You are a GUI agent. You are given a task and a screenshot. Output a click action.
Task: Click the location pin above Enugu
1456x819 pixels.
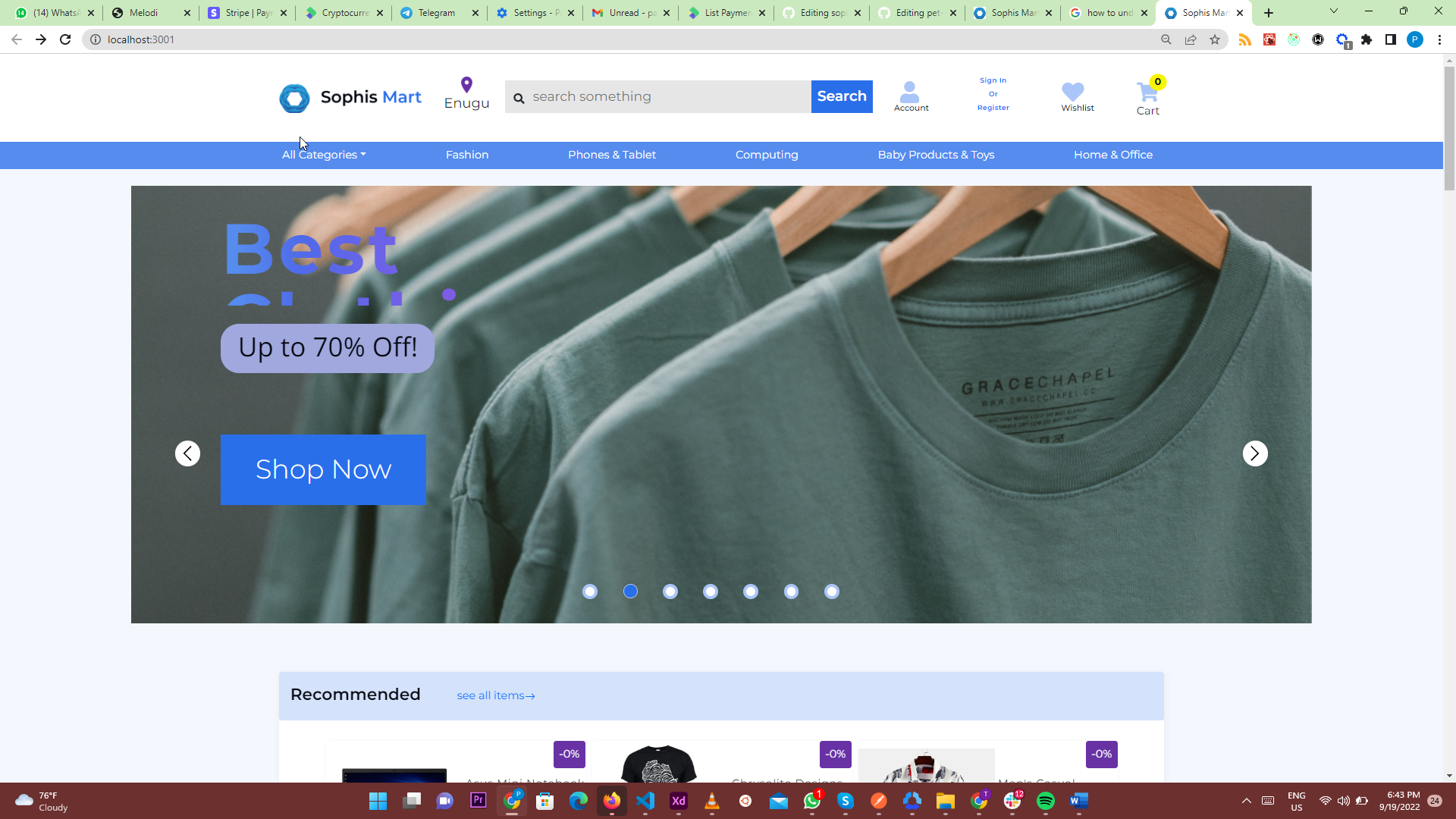(466, 84)
